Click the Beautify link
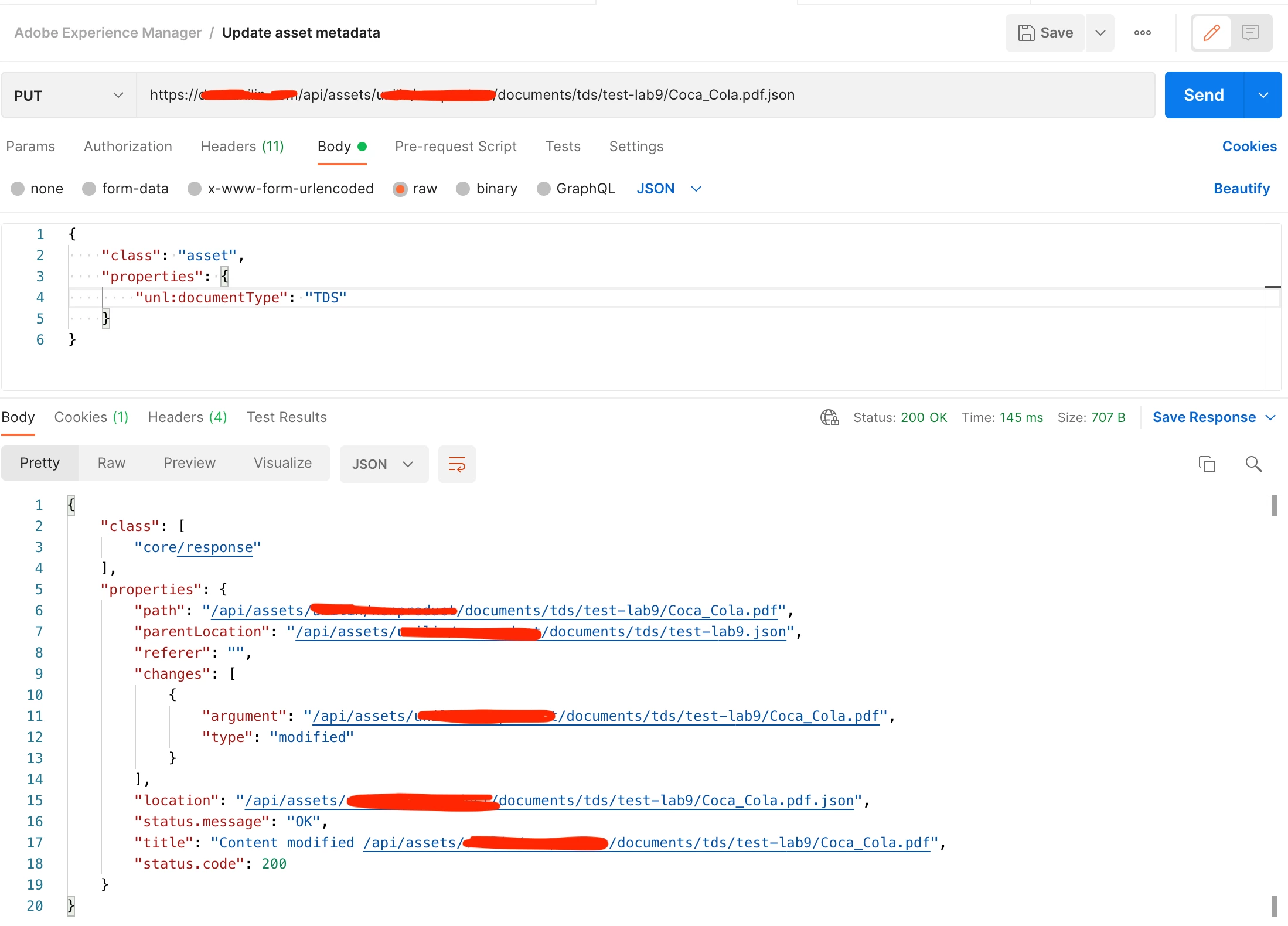 pos(1241,189)
